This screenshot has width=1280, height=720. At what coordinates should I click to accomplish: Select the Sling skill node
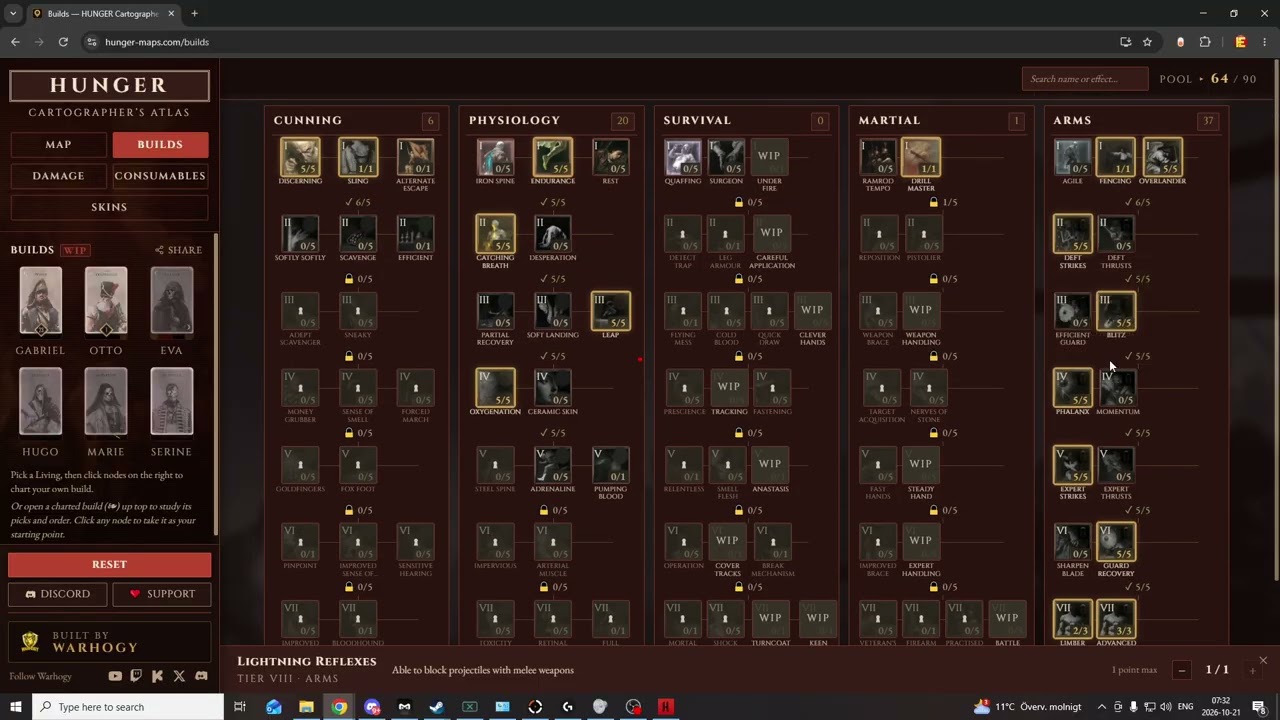(358, 157)
